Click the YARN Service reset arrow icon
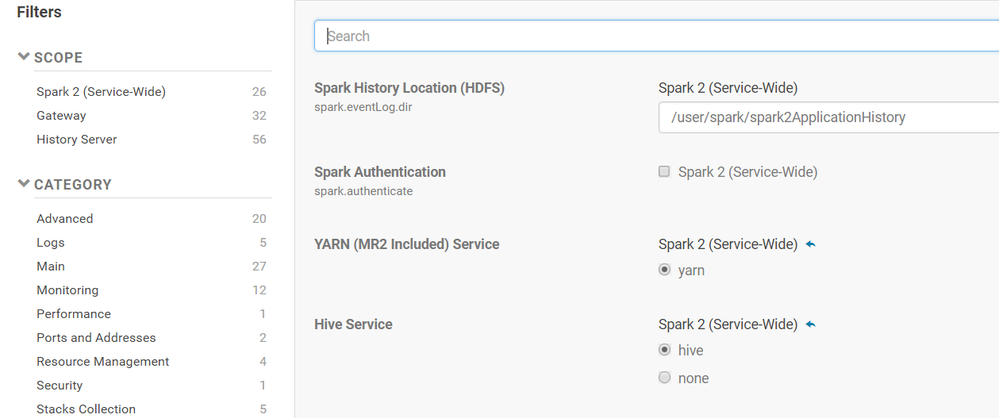The height and width of the screenshot is (418, 999). point(810,244)
